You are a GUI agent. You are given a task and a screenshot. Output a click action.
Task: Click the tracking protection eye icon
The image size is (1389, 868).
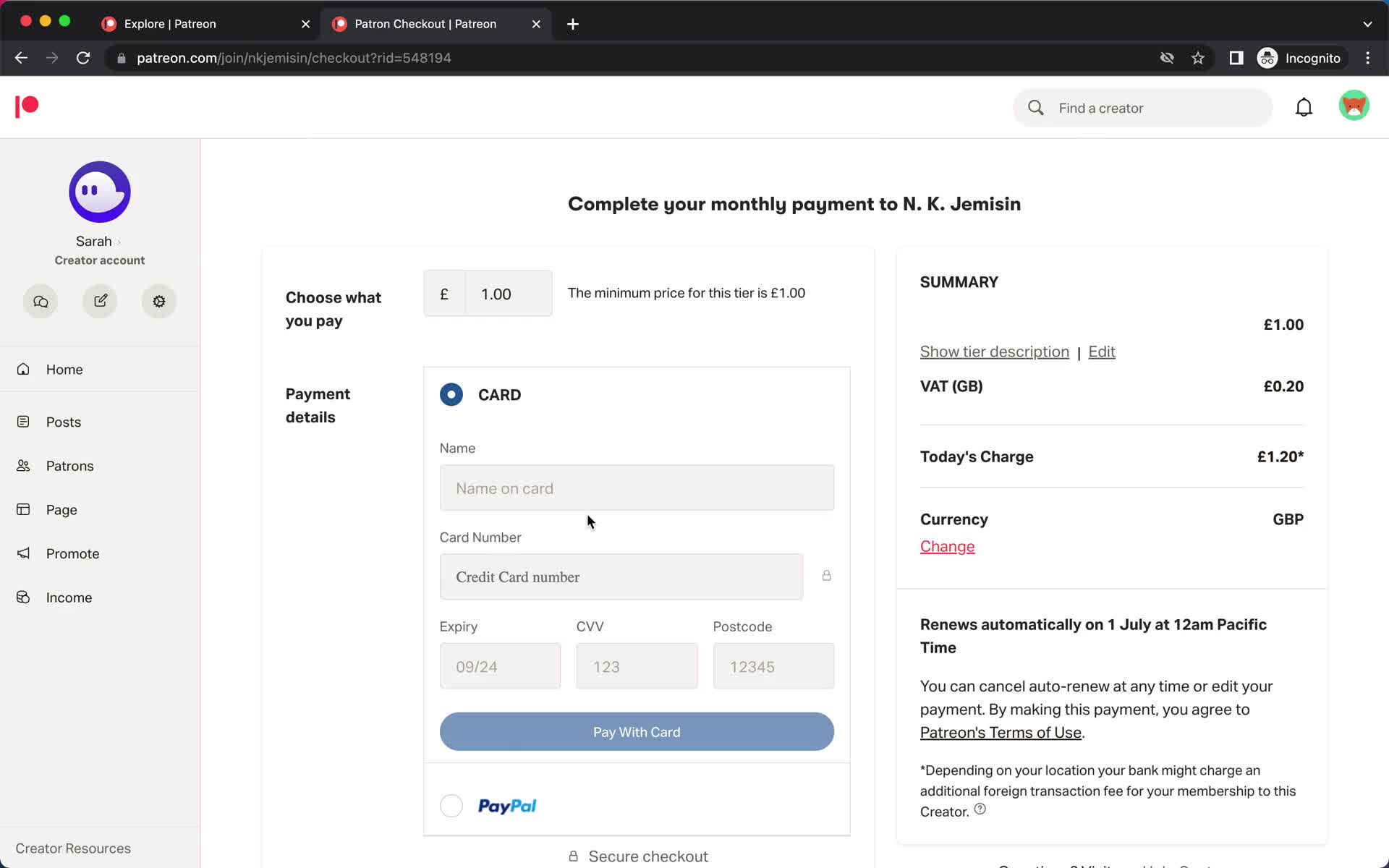1166,58
